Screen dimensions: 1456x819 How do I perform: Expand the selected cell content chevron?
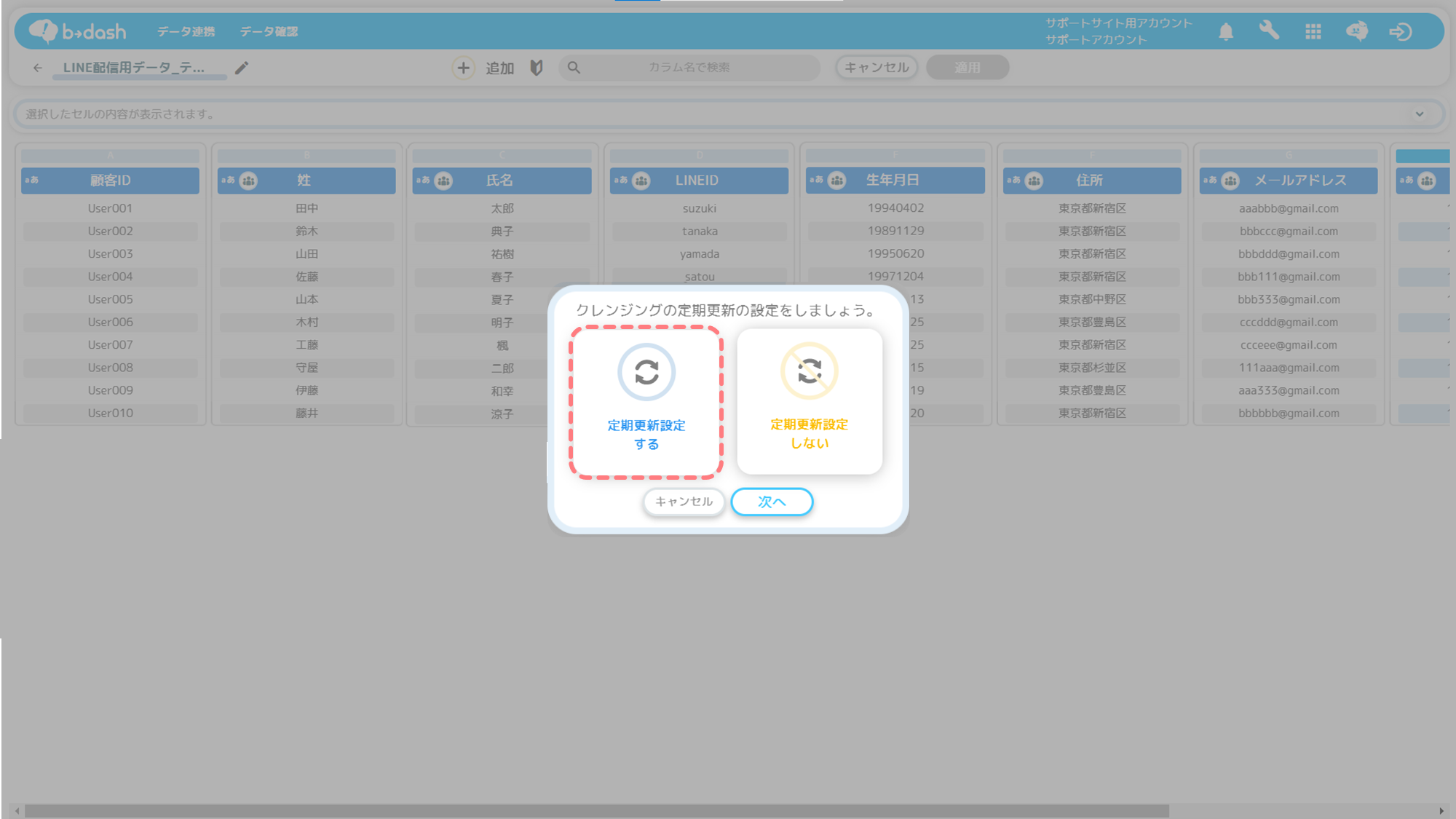tap(1419, 114)
